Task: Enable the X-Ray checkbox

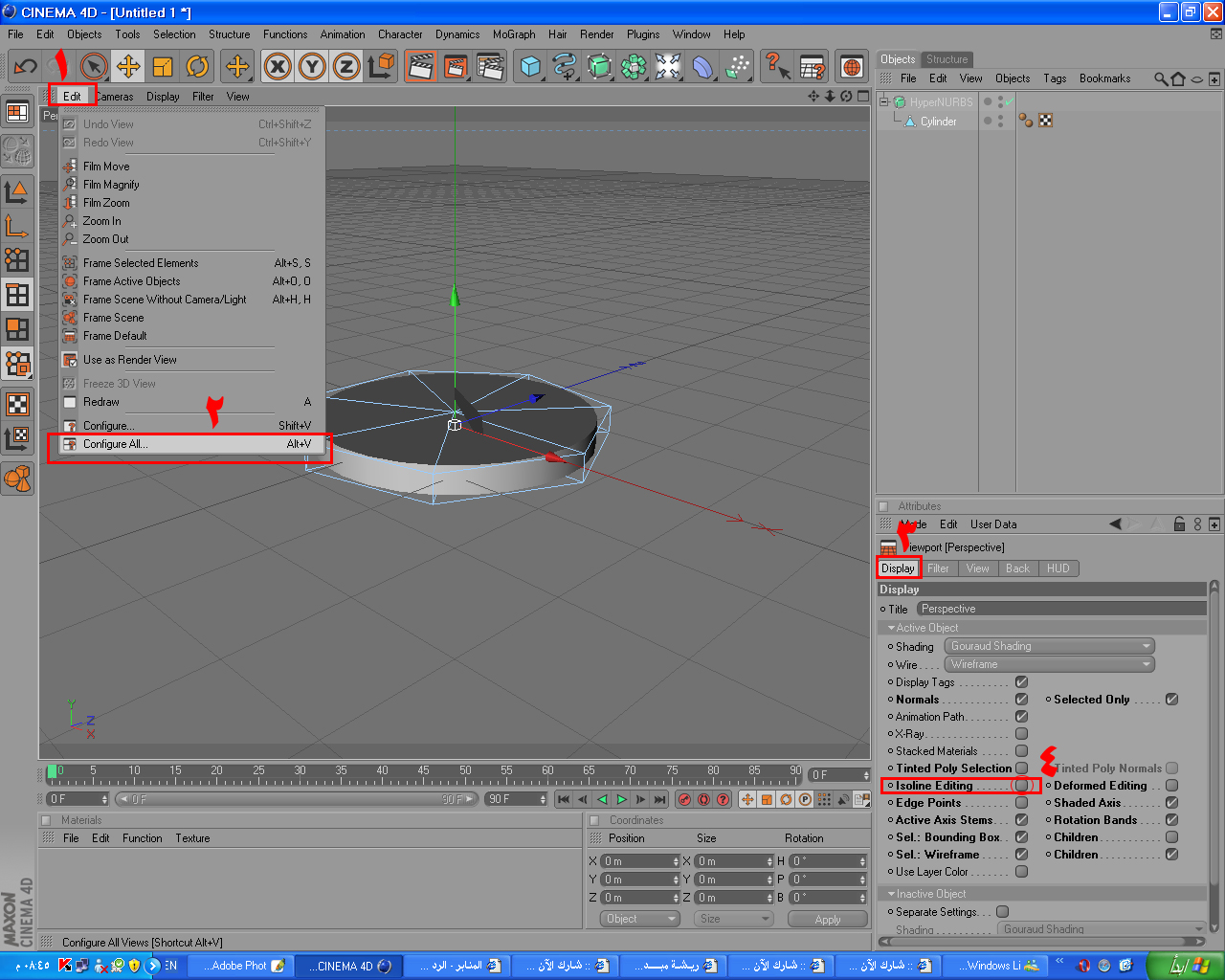Action: [x=1021, y=734]
